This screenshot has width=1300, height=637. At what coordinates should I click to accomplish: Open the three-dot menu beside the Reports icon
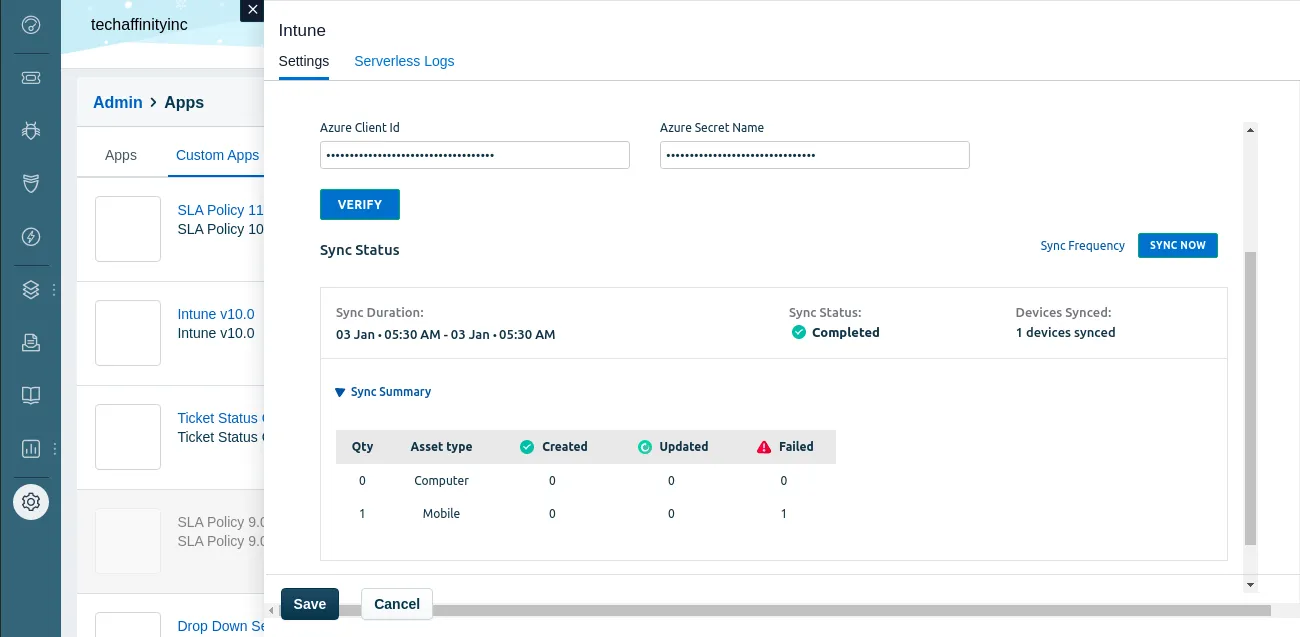click(x=54, y=448)
